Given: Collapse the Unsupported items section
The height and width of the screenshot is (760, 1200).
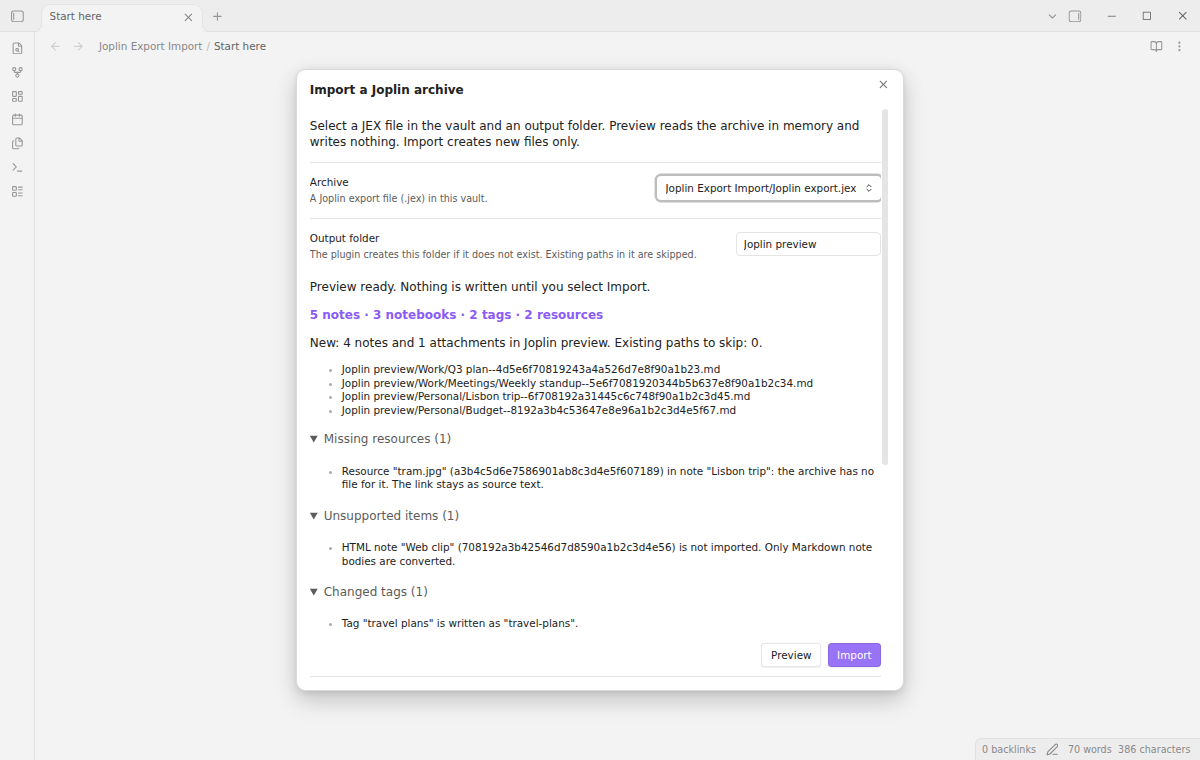Looking at the screenshot, I should (x=384, y=516).
